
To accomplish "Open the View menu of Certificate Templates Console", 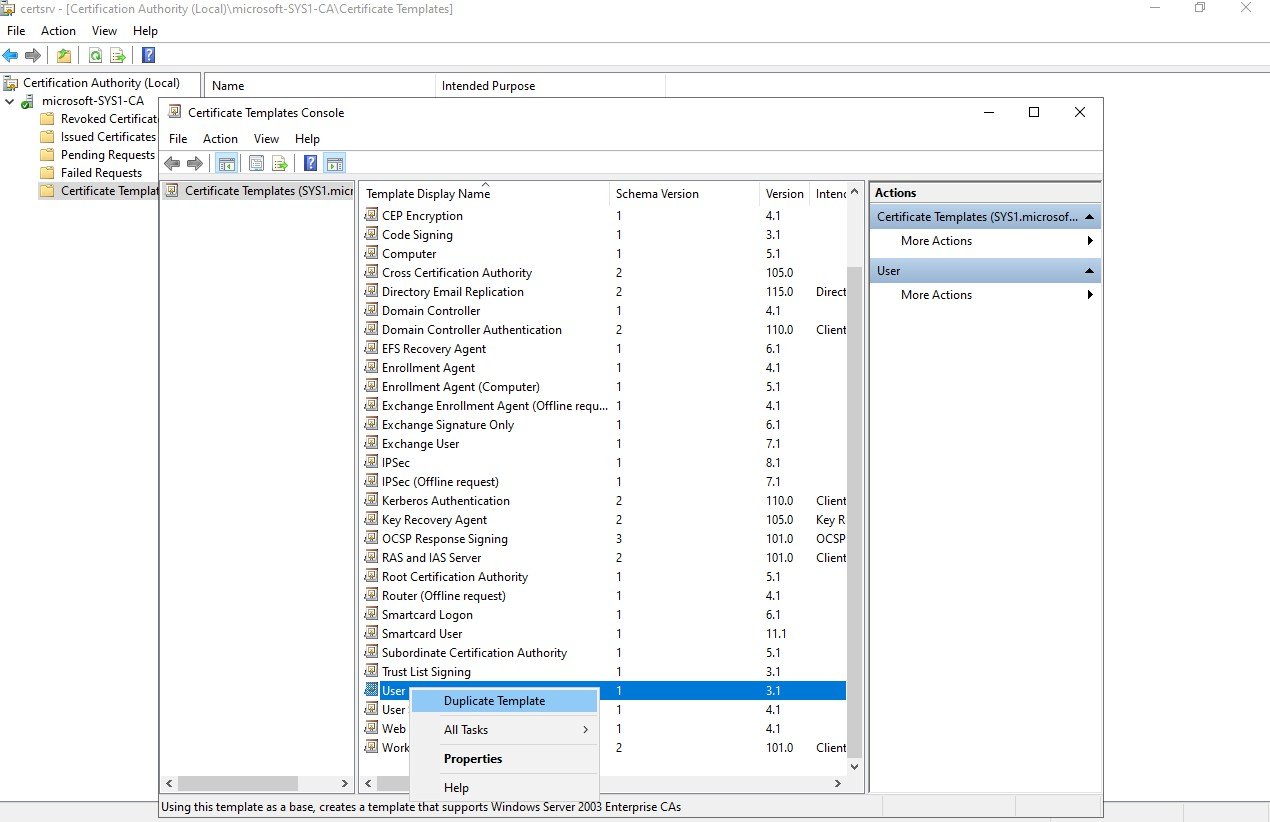I will point(266,139).
